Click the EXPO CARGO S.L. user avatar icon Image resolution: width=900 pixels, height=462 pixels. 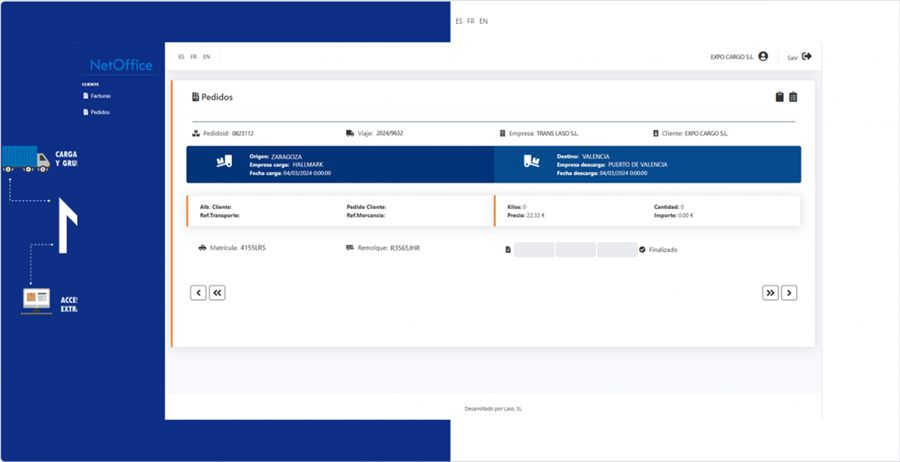click(x=763, y=56)
